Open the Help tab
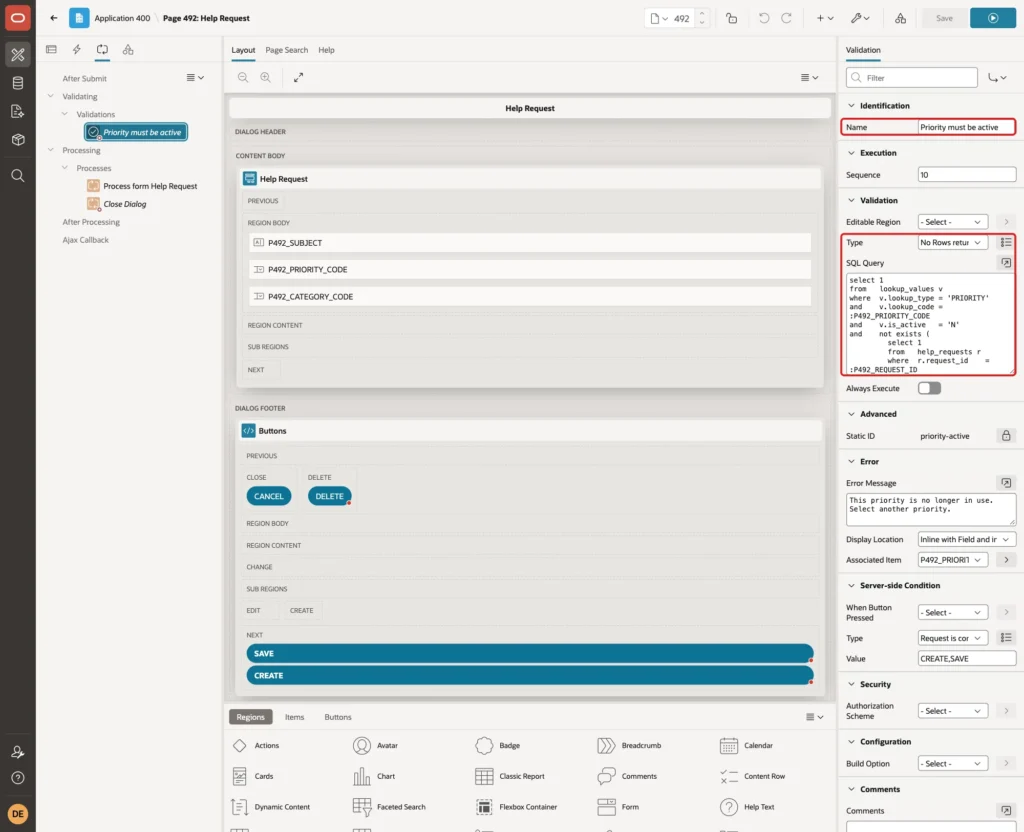The image size is (1024, 832). pyautogui.click(x=326, y=50)
